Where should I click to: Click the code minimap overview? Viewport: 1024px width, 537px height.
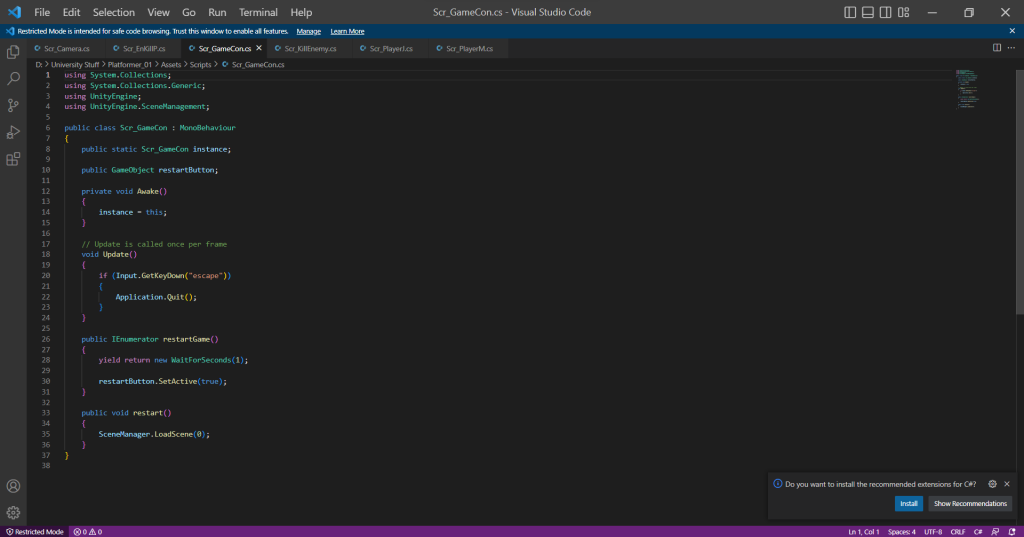[x=966, y=90]
